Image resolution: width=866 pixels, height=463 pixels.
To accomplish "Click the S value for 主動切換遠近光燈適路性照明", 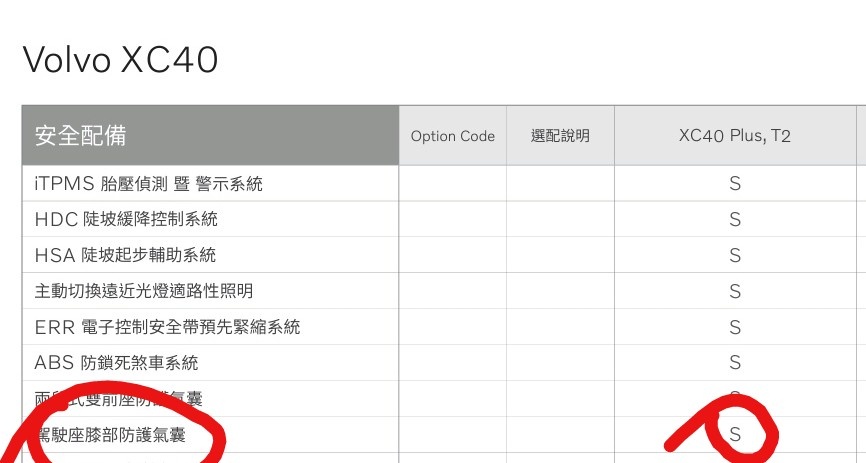I will coord(735,291).
